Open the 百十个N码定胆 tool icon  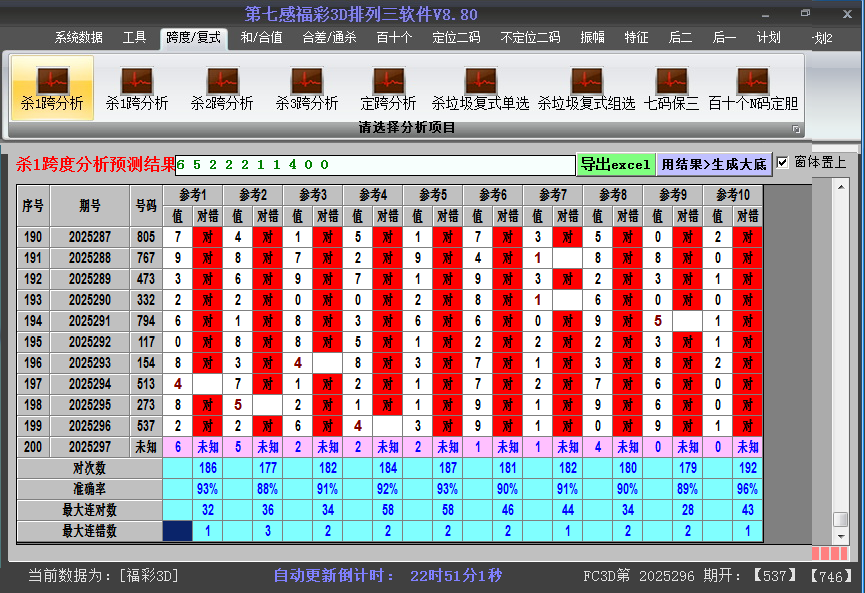coord(752,88)
